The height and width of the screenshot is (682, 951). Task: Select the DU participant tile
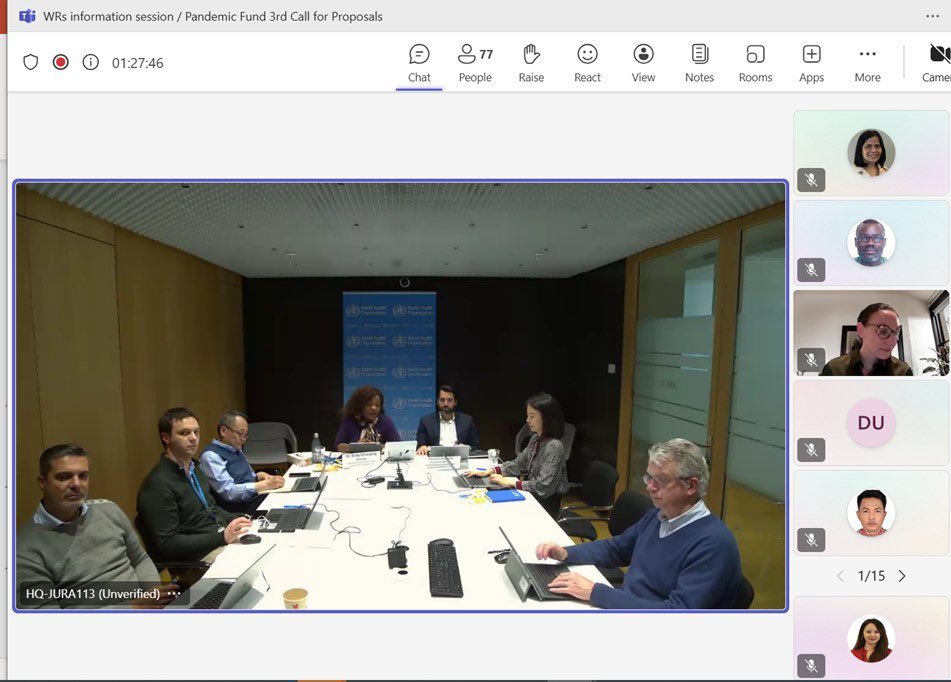(x=871, y=423)
